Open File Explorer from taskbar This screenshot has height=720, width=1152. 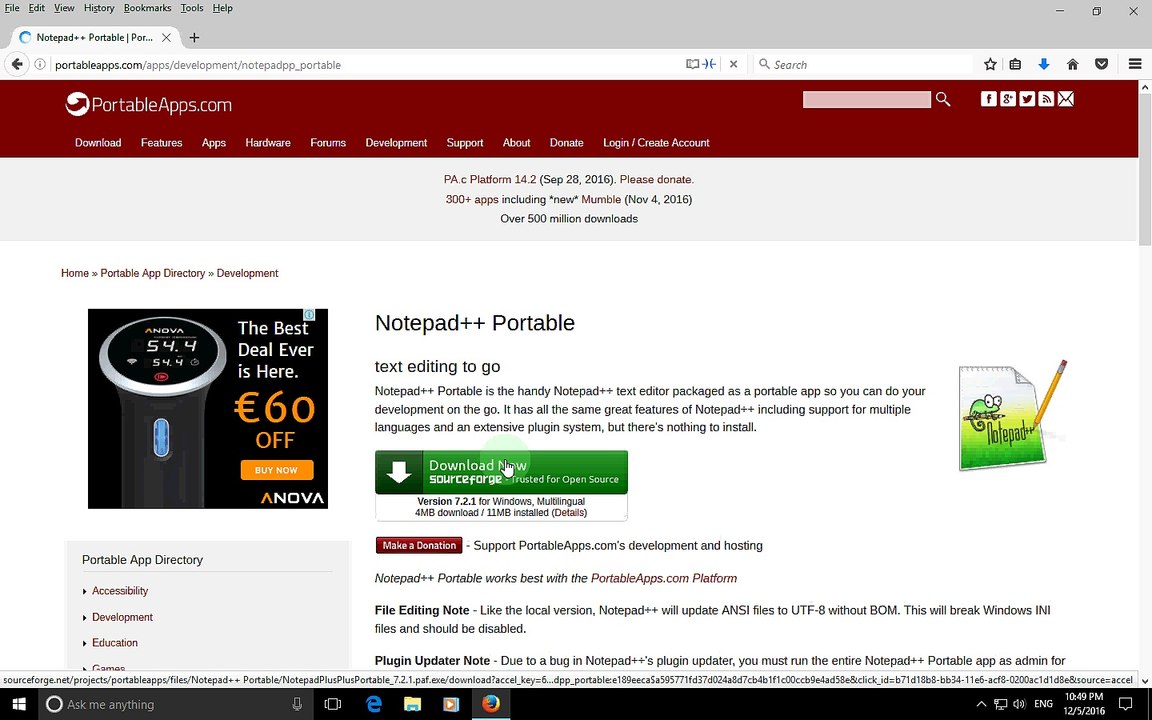412,705
